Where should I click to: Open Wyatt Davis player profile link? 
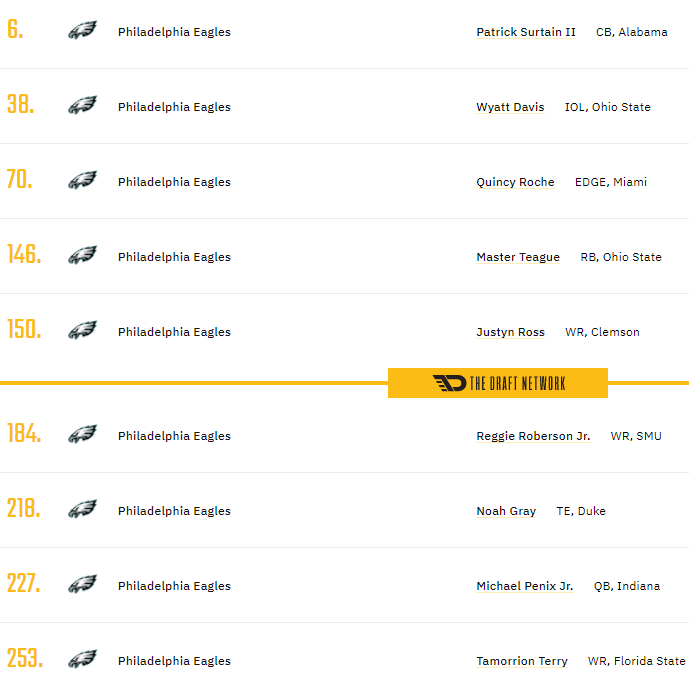point(510,107)
